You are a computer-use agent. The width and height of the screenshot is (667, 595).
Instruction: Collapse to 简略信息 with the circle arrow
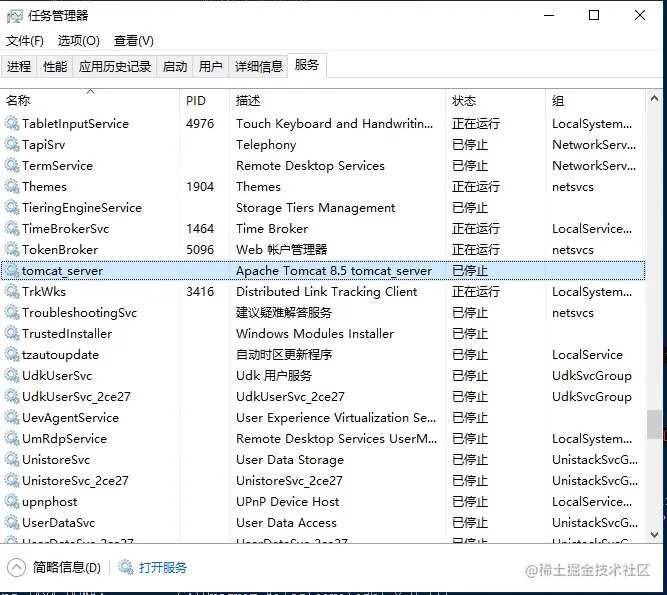(x=16, y=567)
